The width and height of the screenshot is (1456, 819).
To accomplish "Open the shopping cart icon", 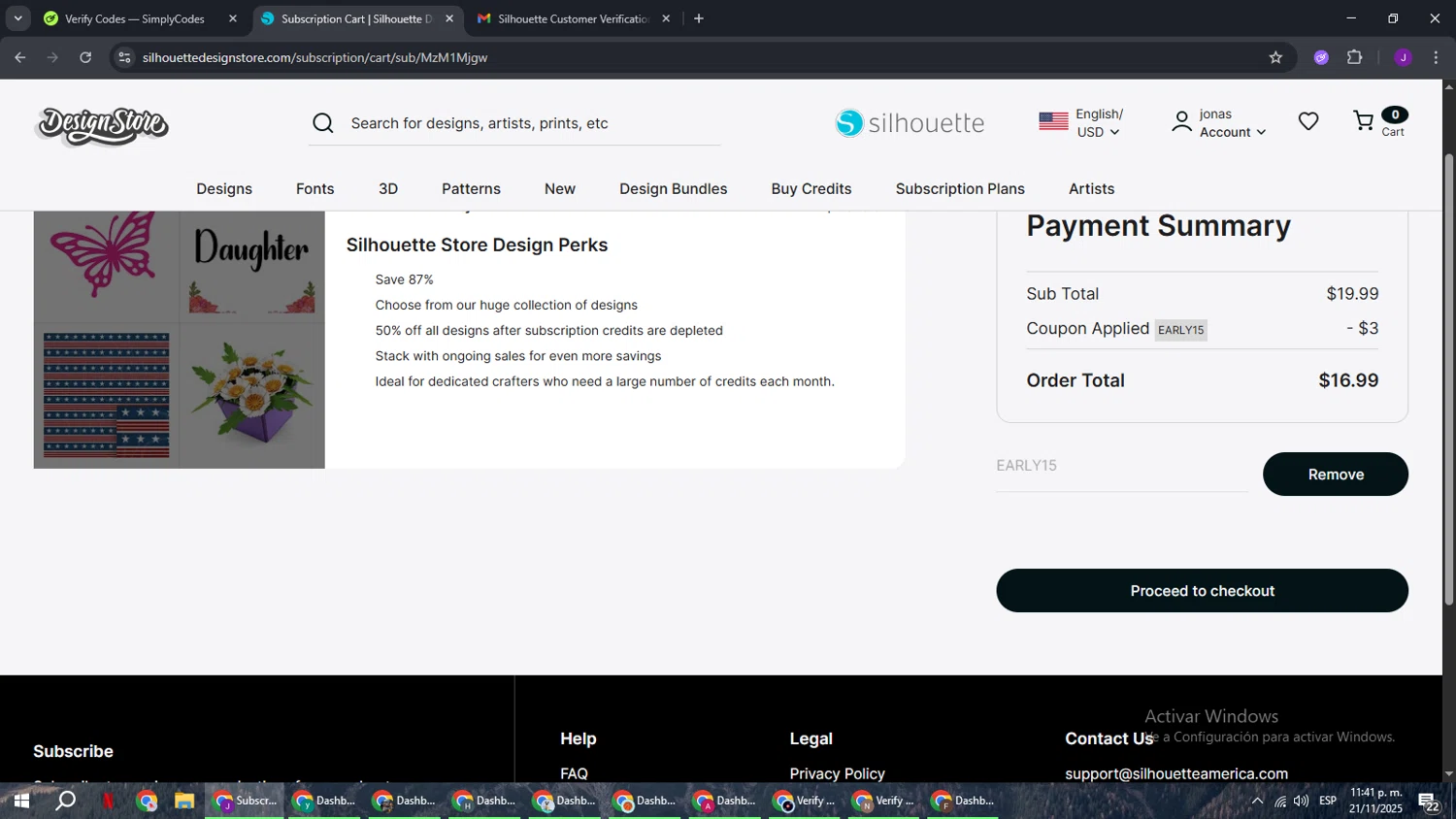I will click(x=1364, y=120).
